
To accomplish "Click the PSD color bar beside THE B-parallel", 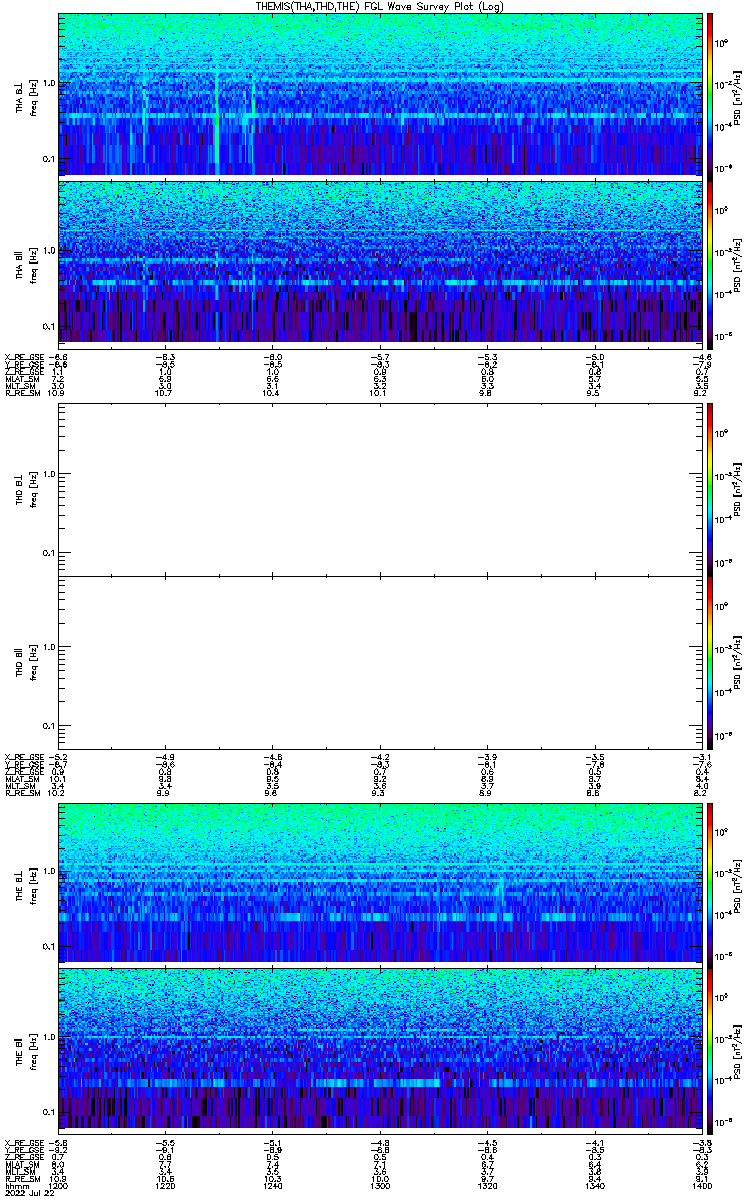I will tap(710, 1049).
